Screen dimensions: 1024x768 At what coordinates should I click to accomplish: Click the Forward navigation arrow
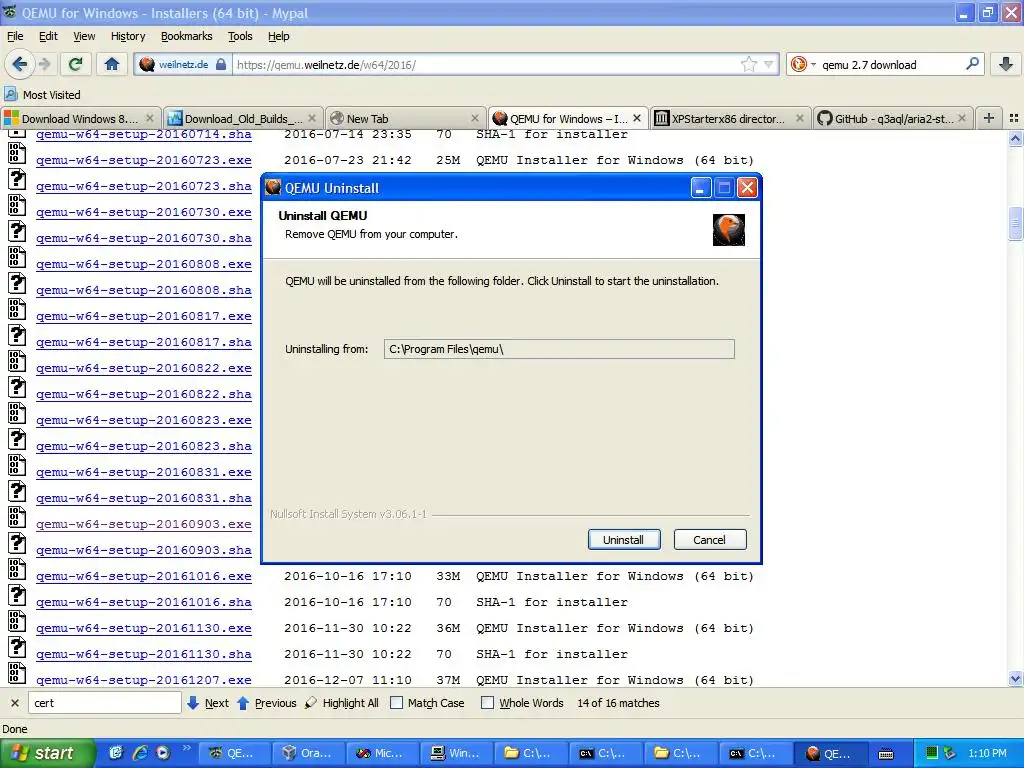point(44,64)
